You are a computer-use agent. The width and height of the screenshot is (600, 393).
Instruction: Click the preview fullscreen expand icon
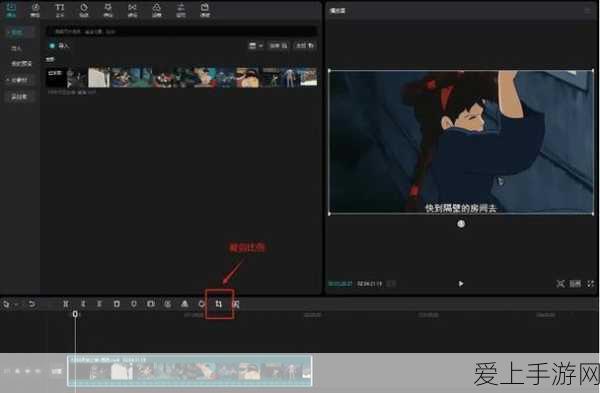click(x=591, y=284)
